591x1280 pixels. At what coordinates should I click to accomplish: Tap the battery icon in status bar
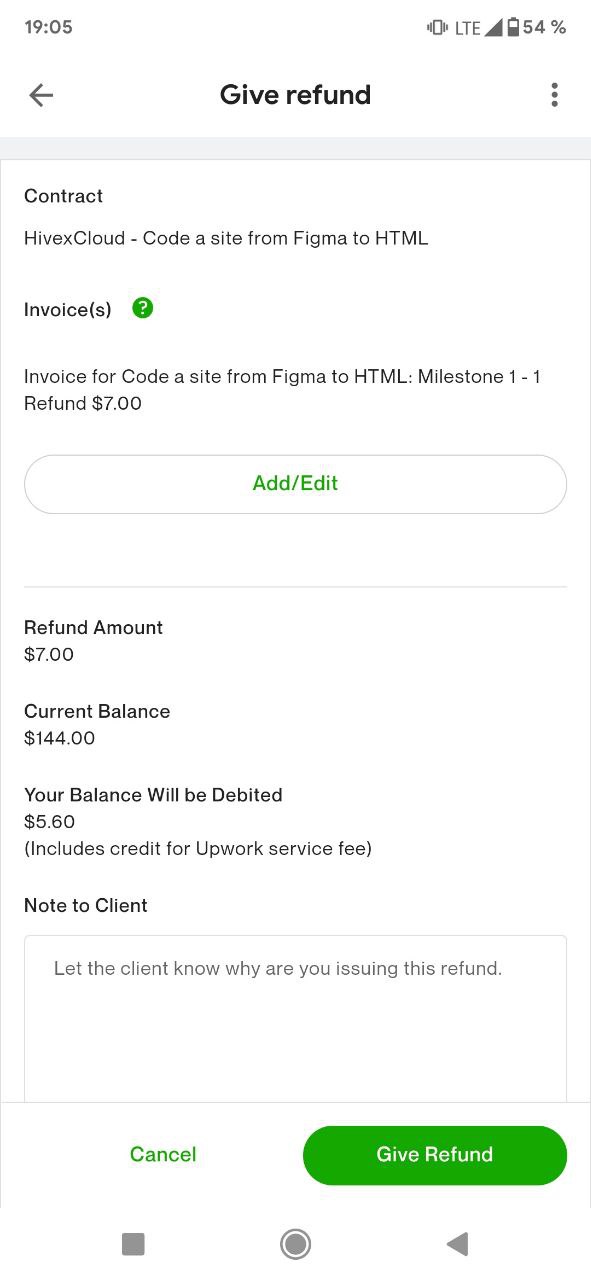point(513,27)
